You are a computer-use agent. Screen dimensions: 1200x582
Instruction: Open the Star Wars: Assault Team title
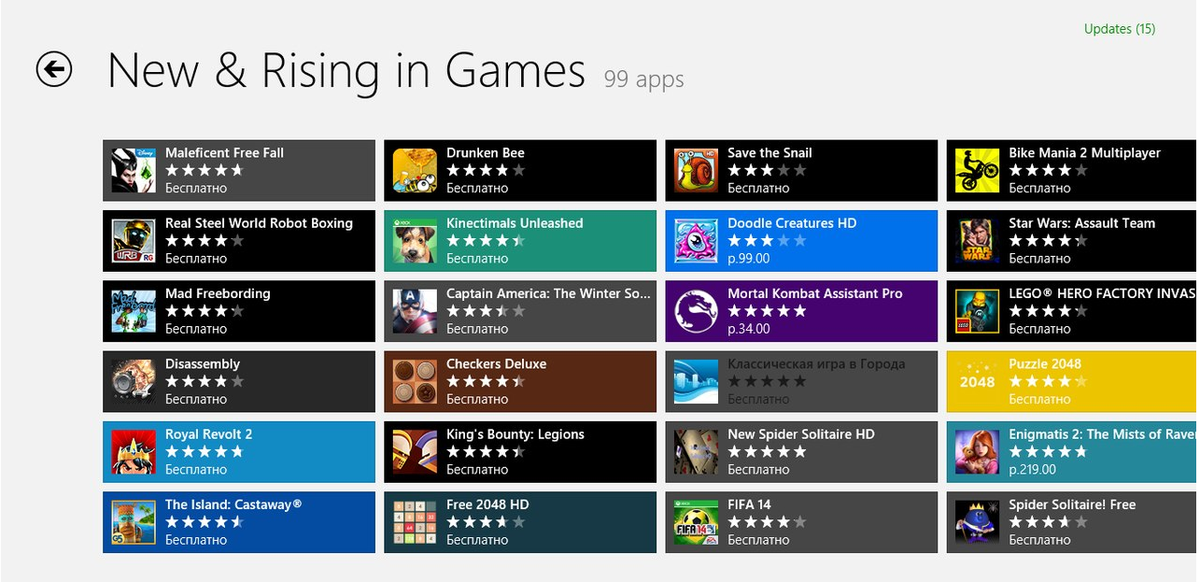(x=1081, y=223)
